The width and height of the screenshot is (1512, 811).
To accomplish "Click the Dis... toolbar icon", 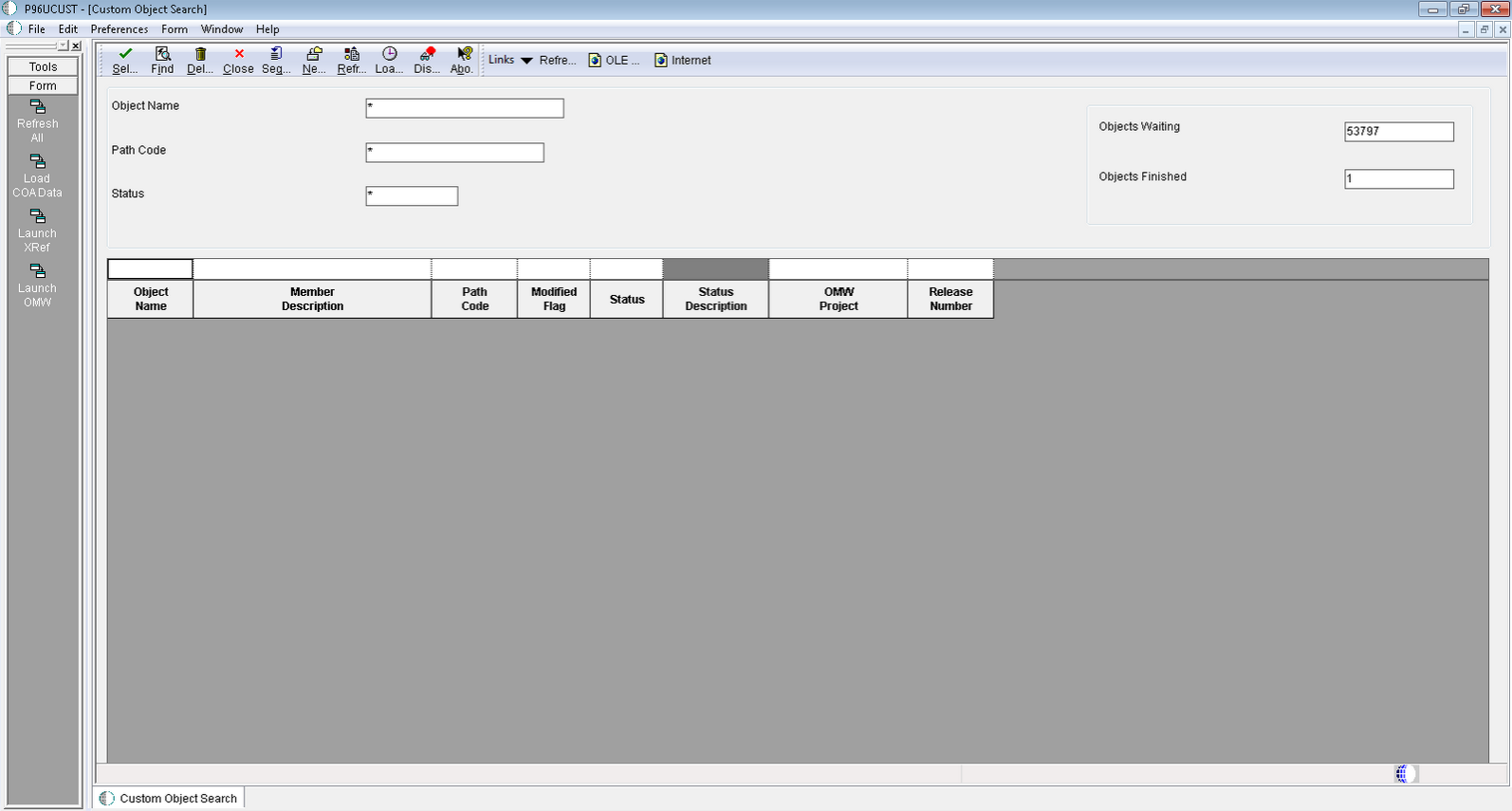I will (x=427, y=54).
